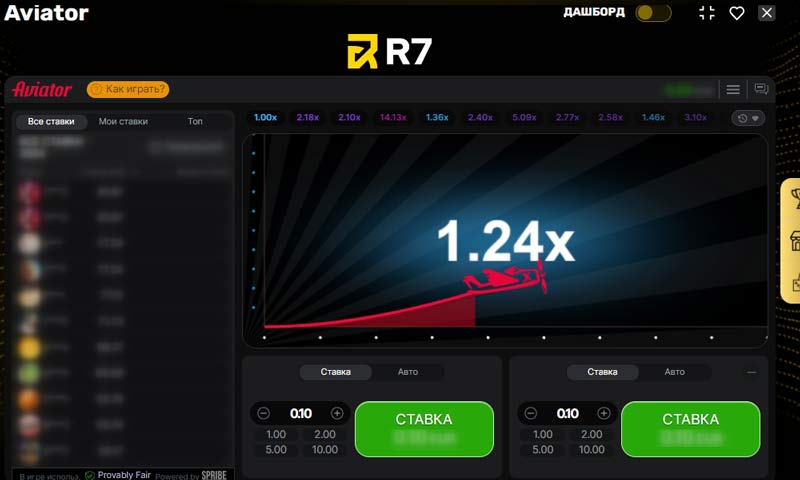Image resolution: width=800 pixels, height=480 pixels.
Task: Click the minus icon in left bet panel
Action: click(264, 414)
